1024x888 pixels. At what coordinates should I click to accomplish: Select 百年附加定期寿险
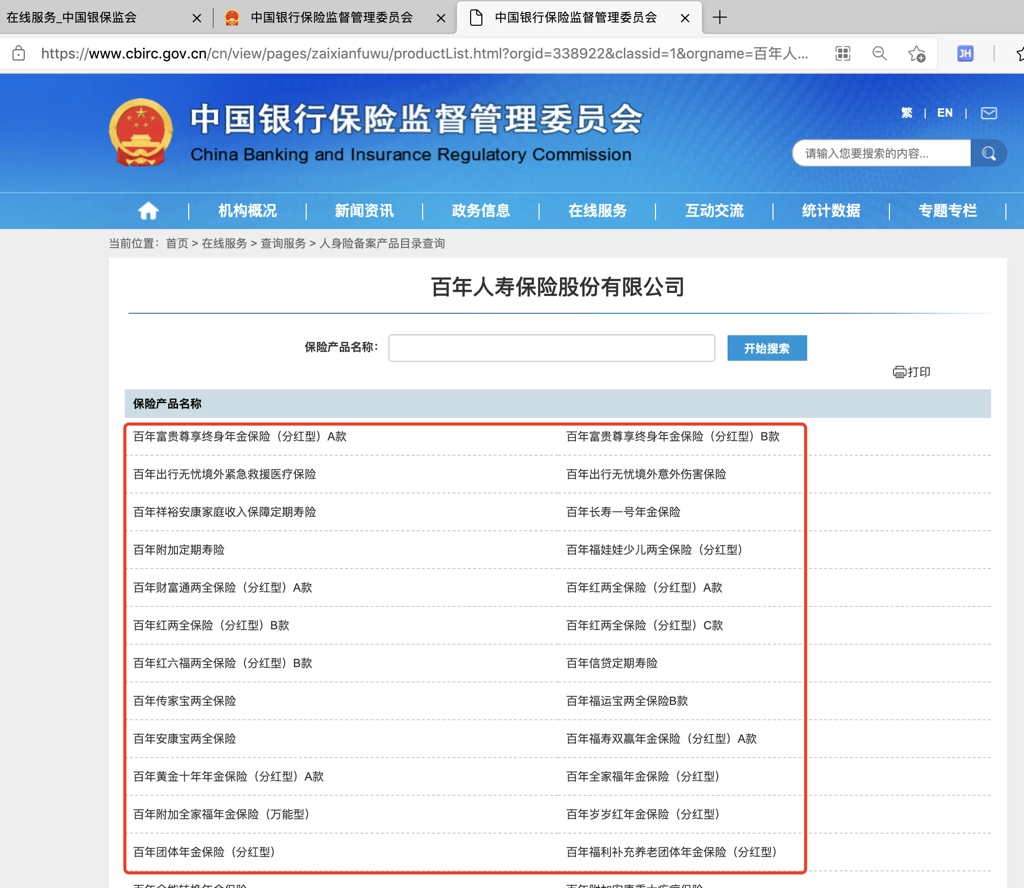[179, 550]
